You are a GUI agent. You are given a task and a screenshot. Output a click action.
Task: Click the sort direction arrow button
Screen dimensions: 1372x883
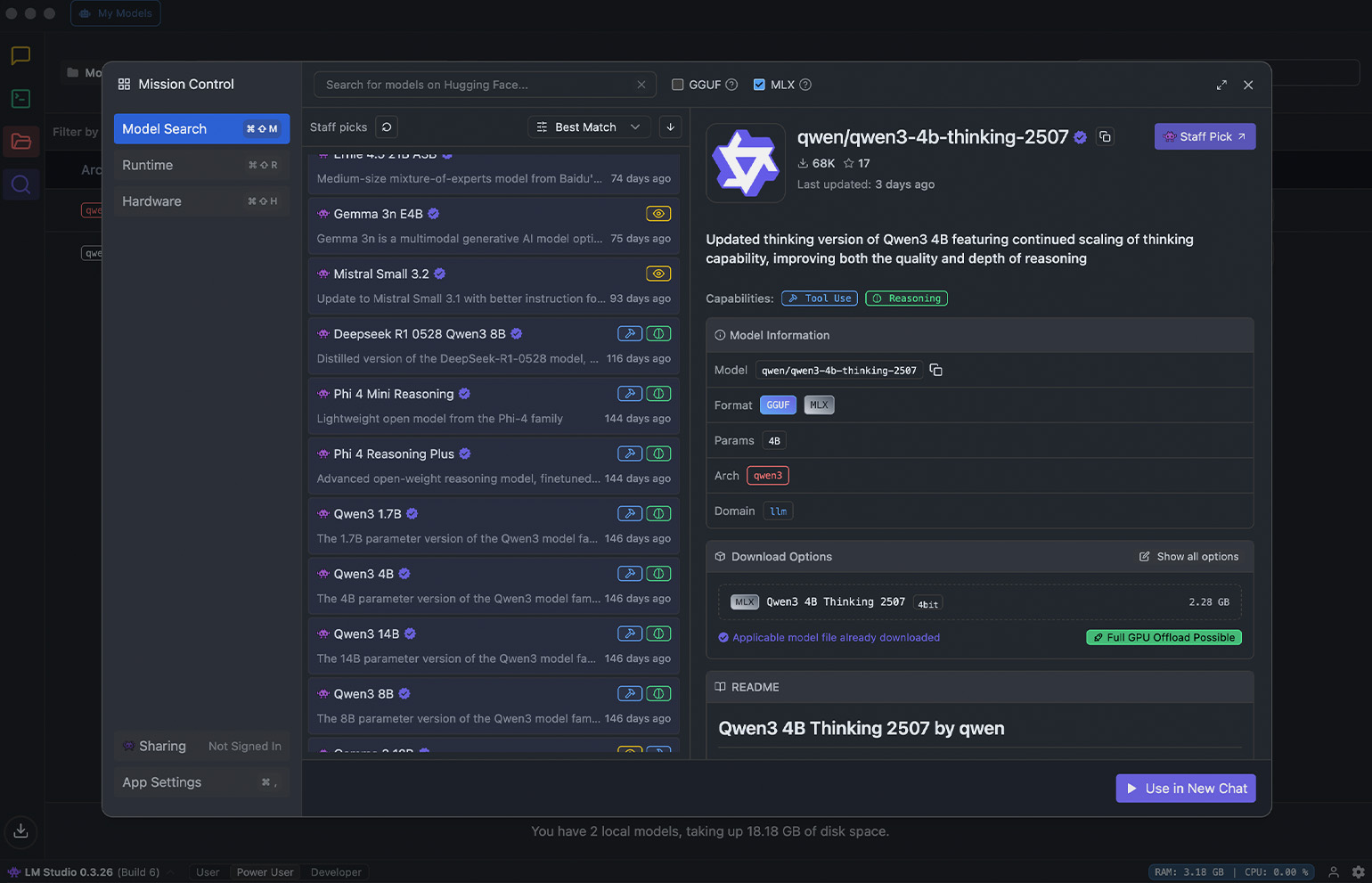(x=670, y=127)
